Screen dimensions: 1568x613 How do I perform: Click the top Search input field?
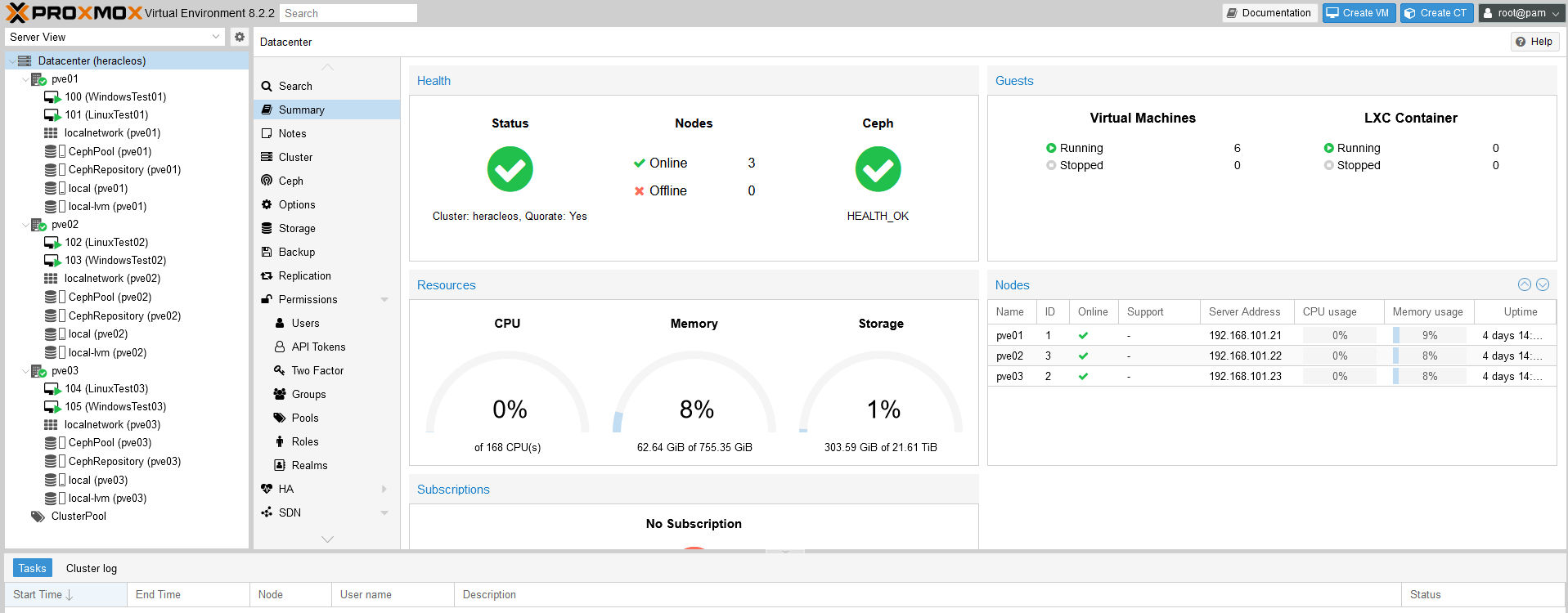tap(348, 13)
